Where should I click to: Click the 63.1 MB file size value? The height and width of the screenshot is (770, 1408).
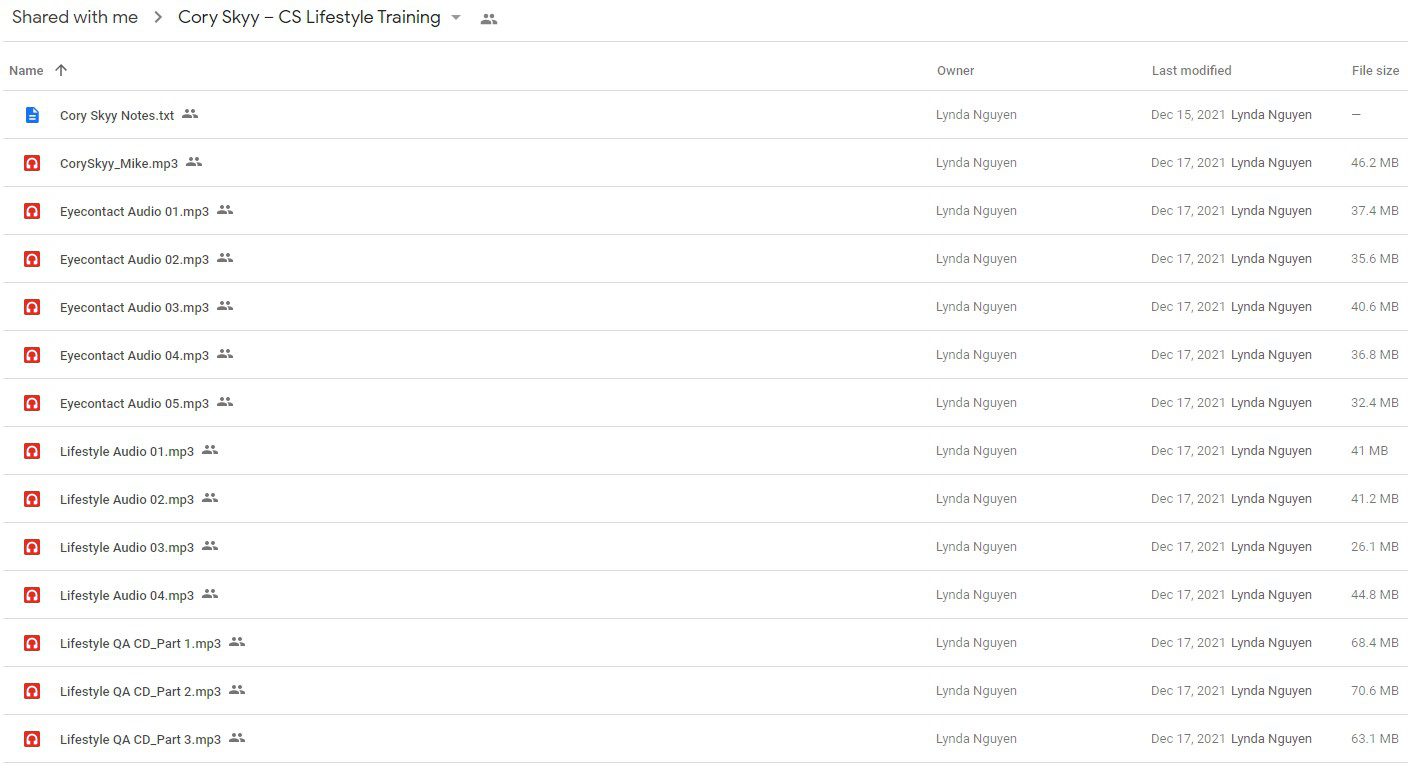click(x=1374, y=739)
